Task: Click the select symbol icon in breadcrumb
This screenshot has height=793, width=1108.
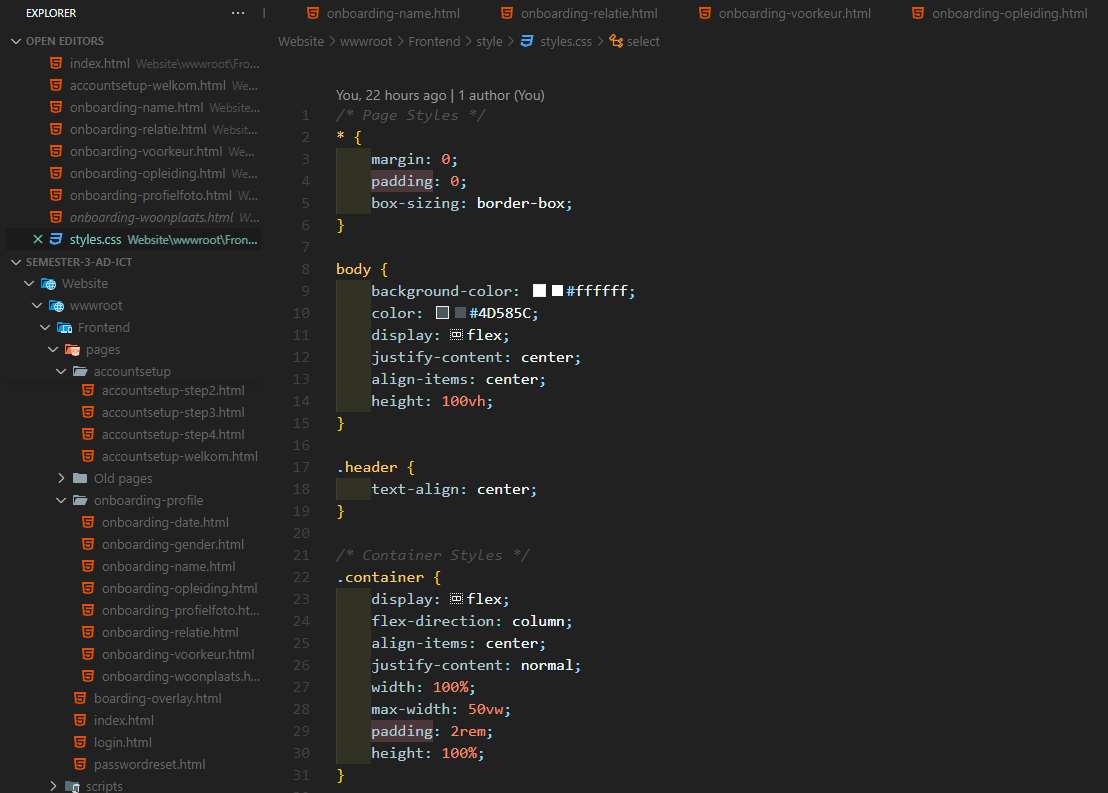Action: (616, 41)
